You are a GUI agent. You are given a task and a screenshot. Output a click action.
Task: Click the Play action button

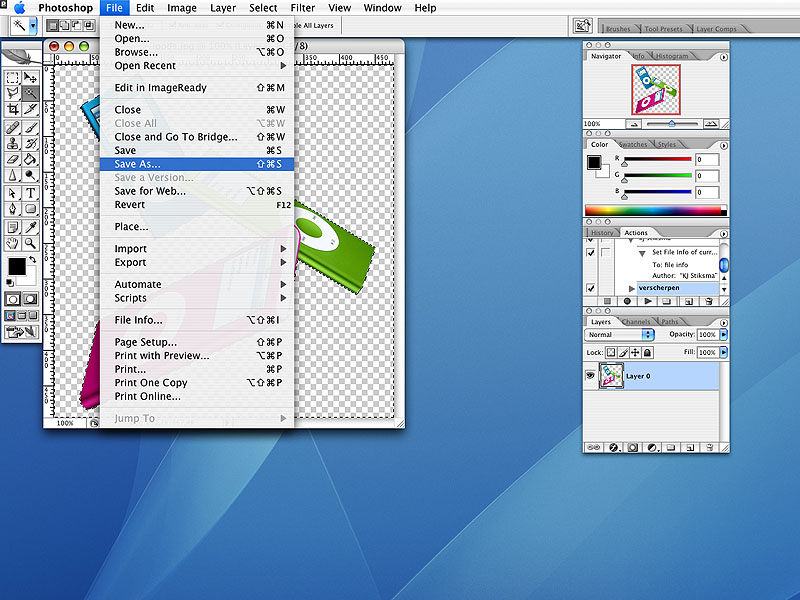pyautogui.click(x=647, y=300)
